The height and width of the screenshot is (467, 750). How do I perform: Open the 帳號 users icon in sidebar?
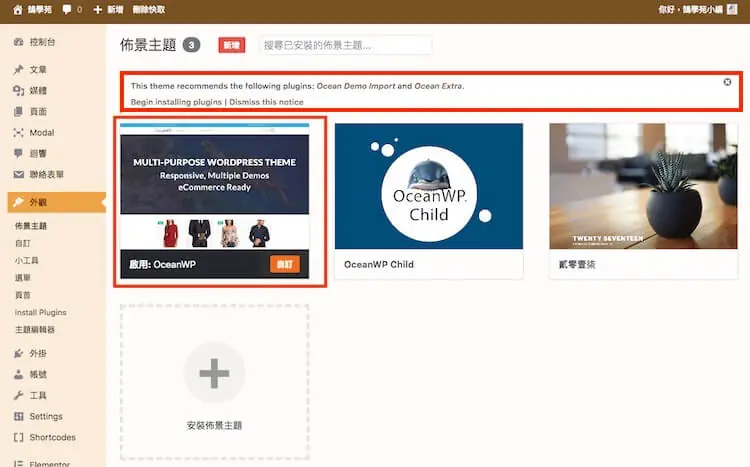[19, 375]
